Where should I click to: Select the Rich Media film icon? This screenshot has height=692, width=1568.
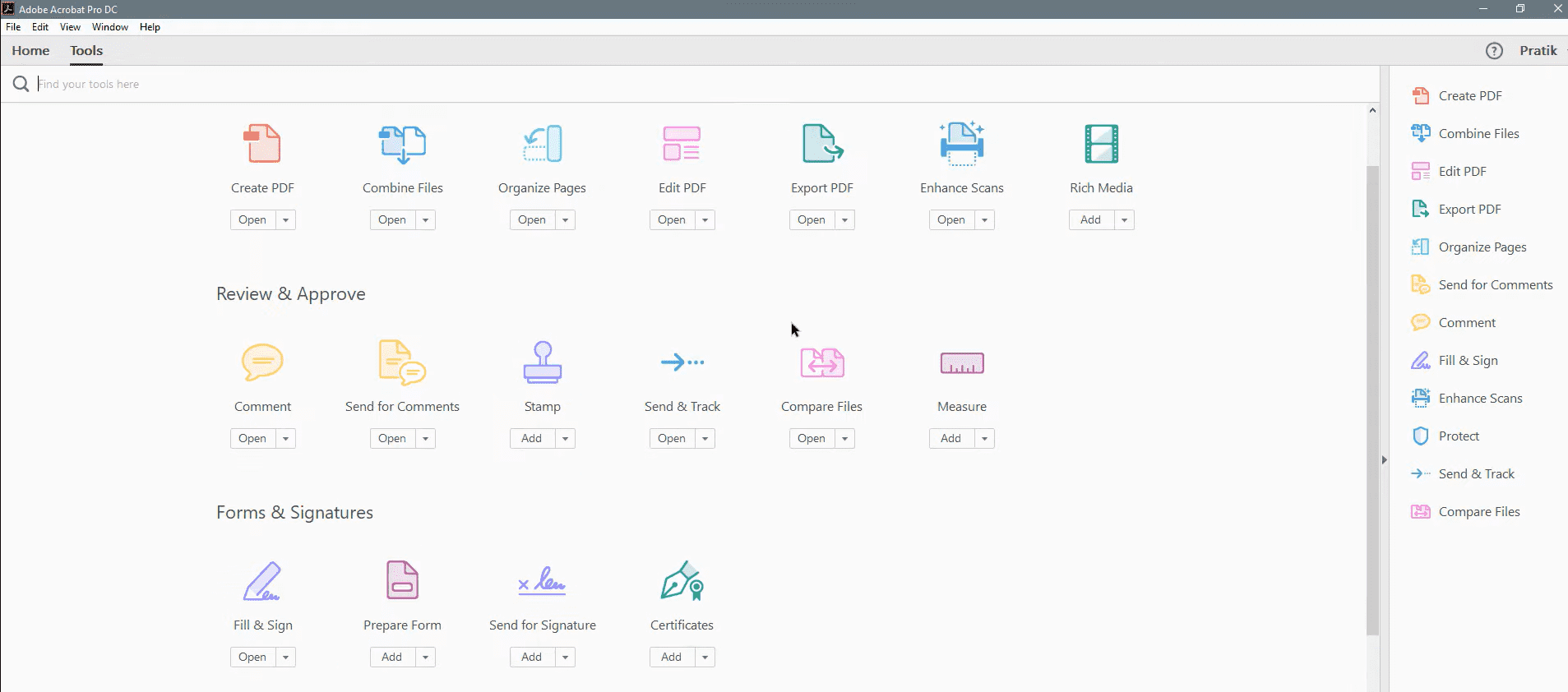tap(1102, 144)
